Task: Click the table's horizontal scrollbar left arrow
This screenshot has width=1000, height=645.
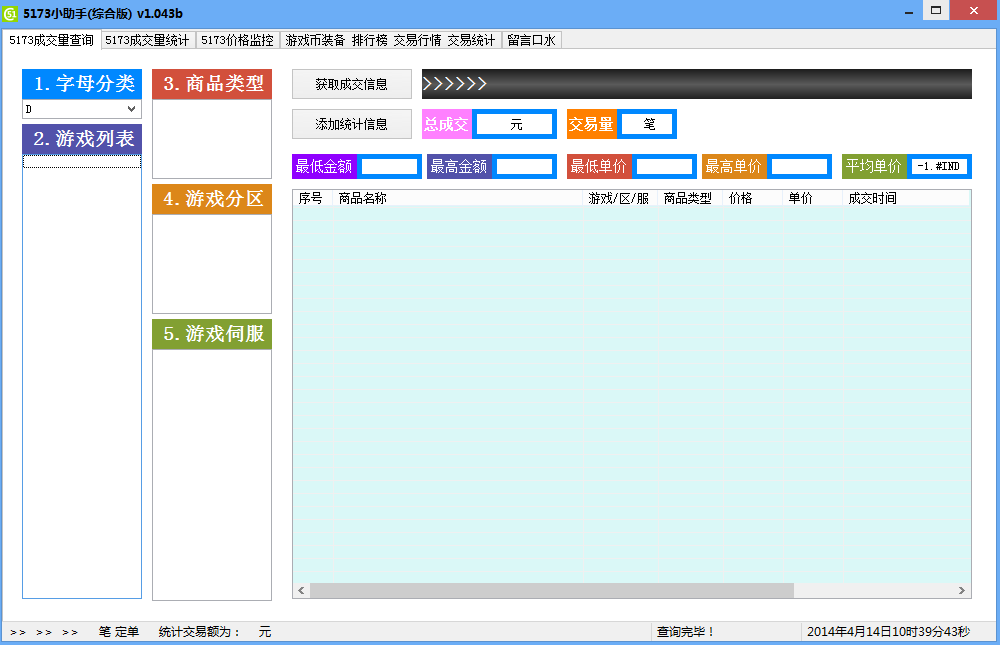Action: click(x=302, y=591)
